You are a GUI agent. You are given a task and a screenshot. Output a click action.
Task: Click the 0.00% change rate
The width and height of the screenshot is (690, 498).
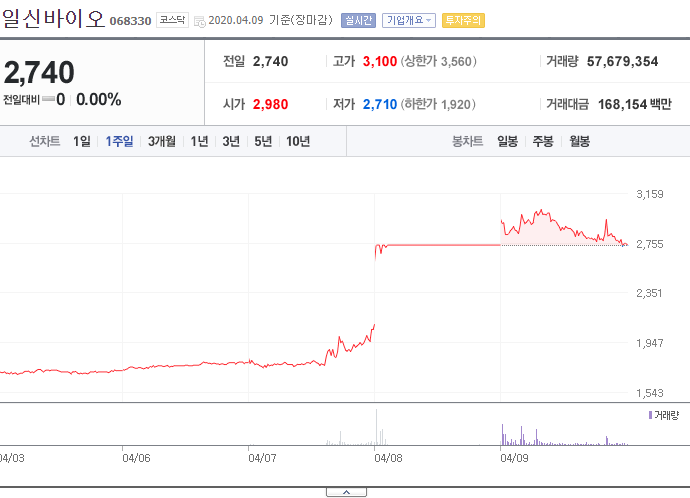99,99
